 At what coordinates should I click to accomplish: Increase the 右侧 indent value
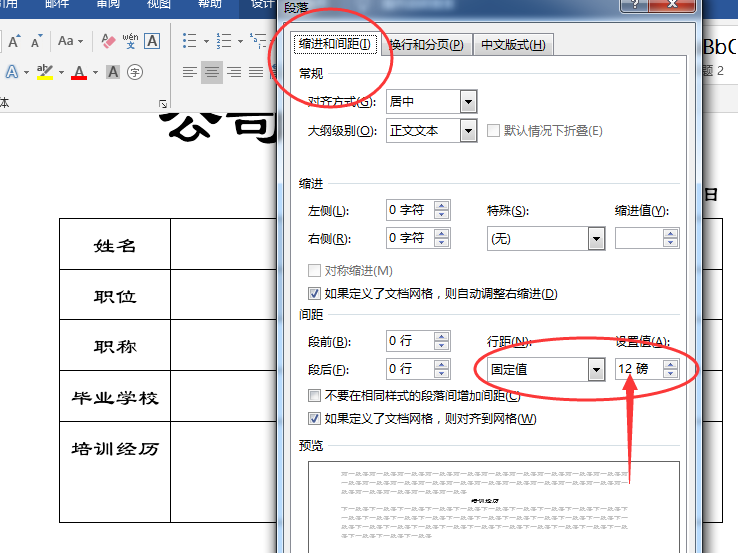[x=441, y=233]
